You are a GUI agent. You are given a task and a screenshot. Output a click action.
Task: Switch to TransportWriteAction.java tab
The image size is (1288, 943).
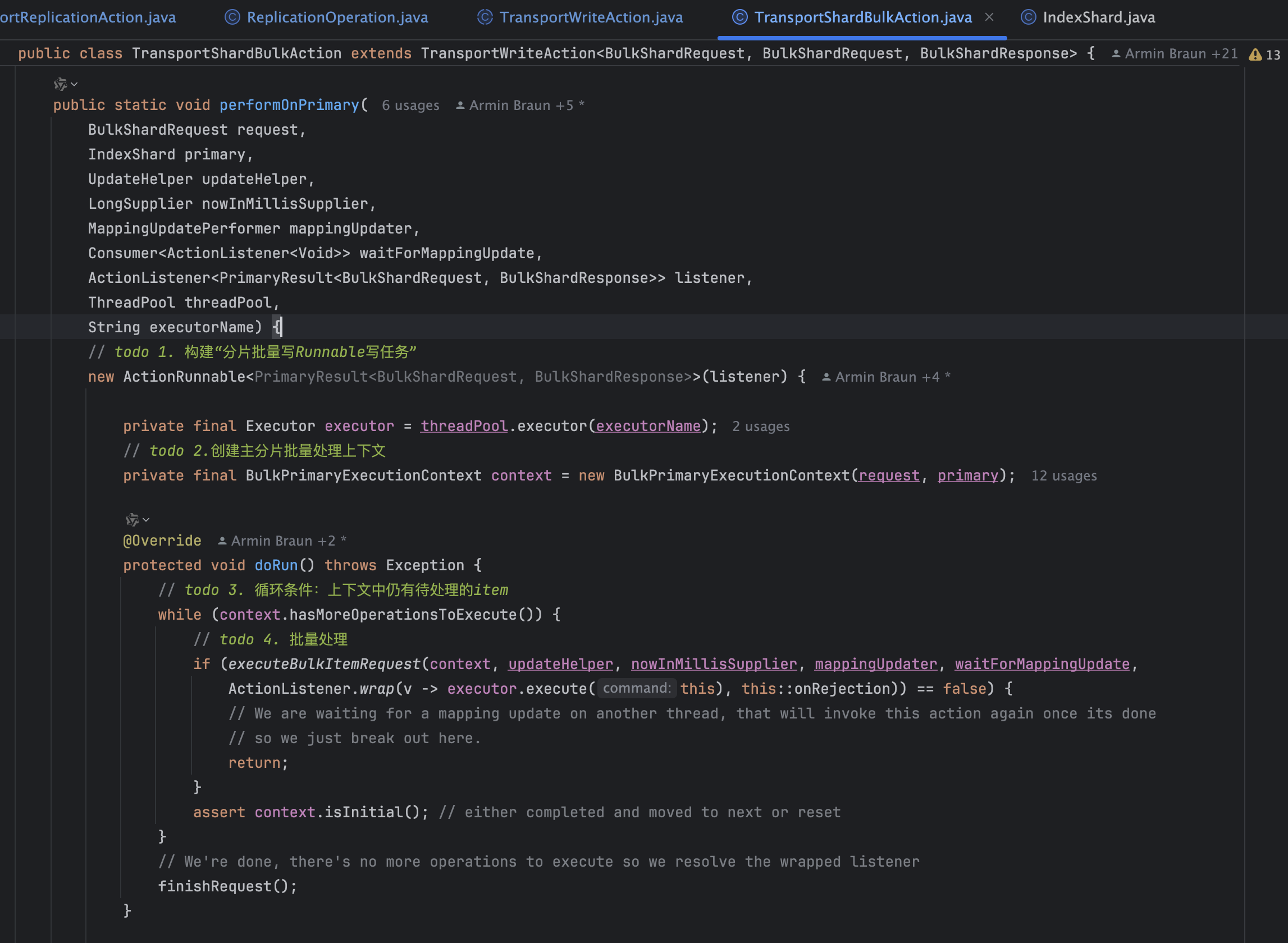580,17
